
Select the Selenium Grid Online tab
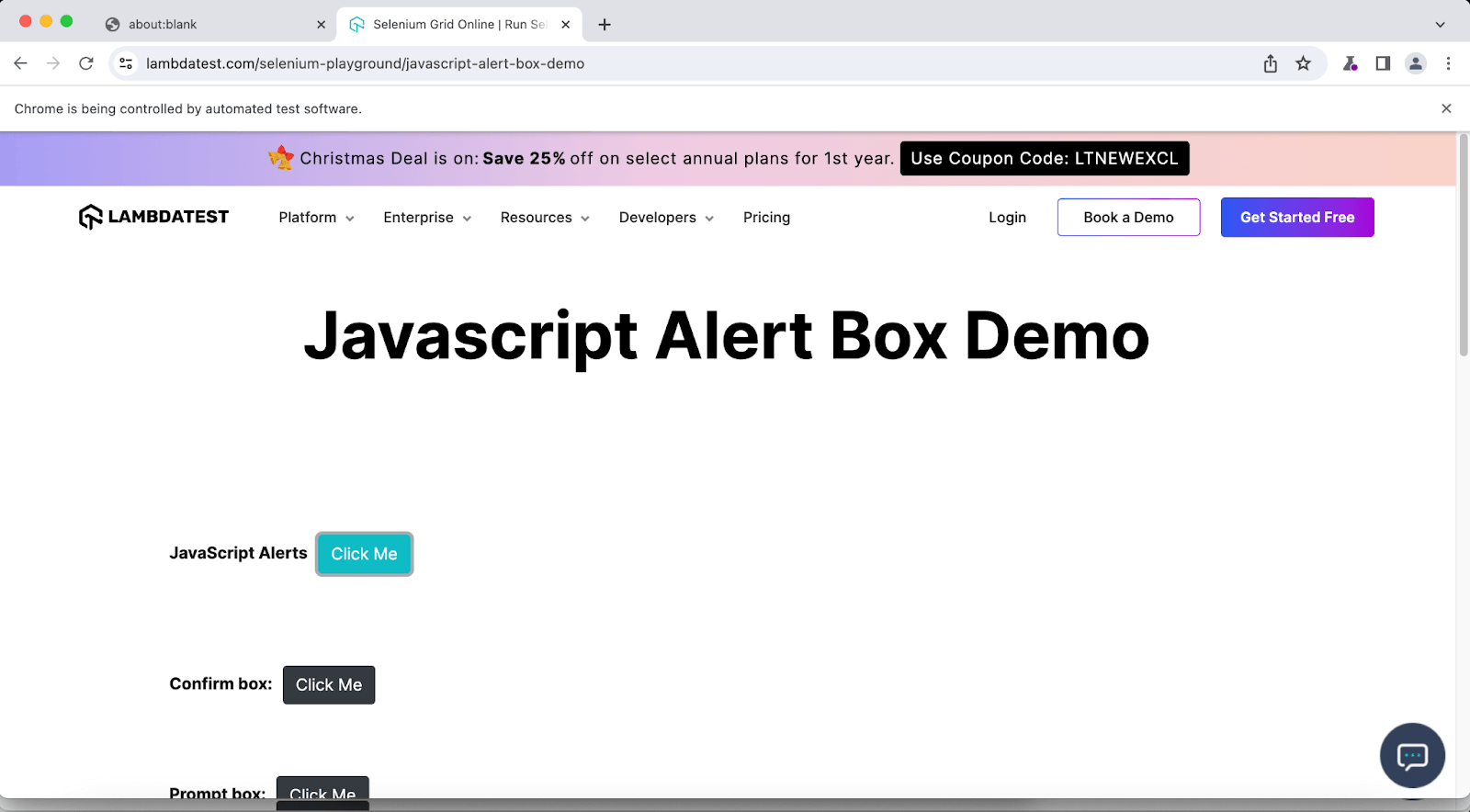pos(459,25)
